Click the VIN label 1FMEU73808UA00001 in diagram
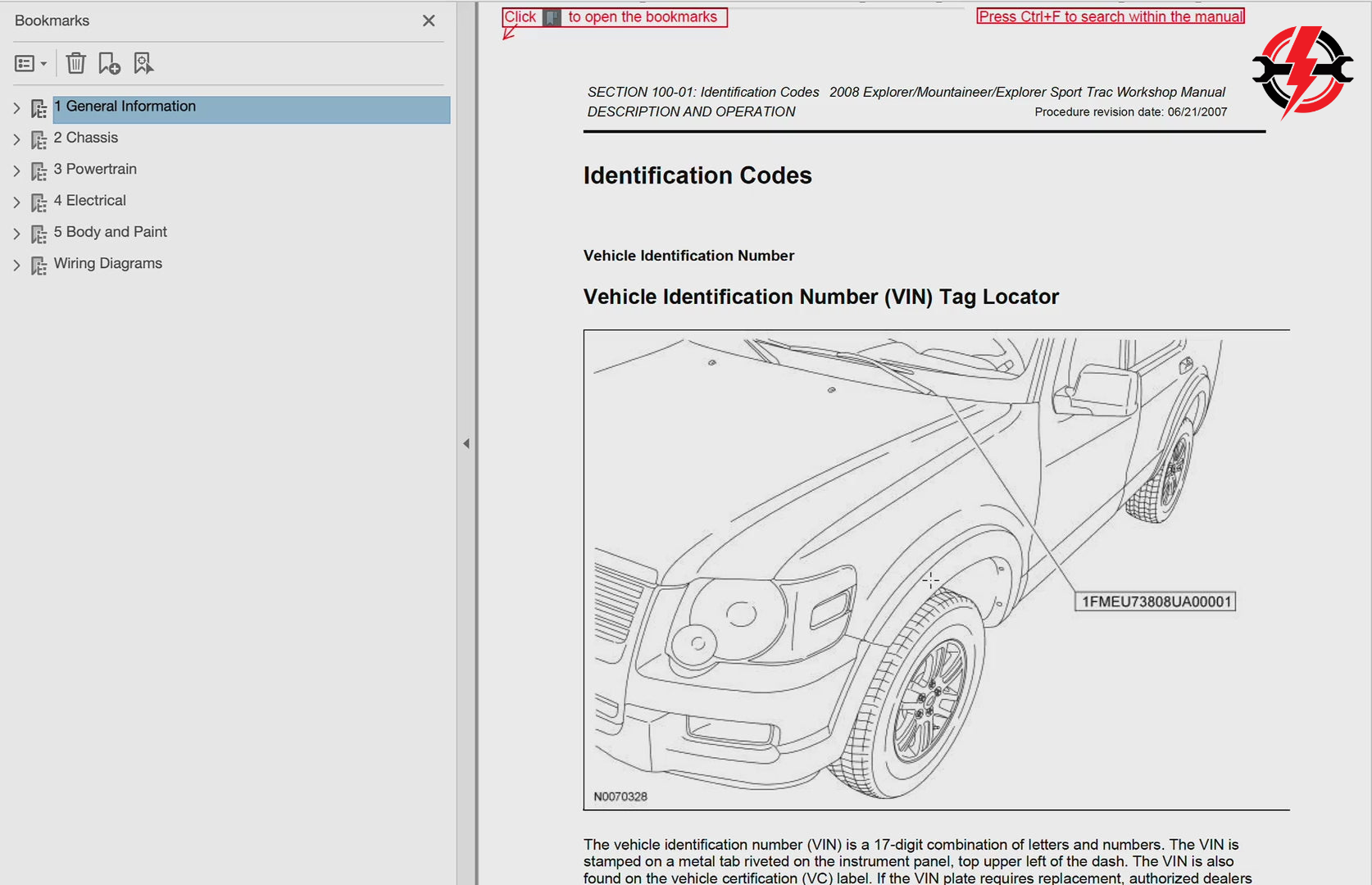 click(x=1156, y=601)
